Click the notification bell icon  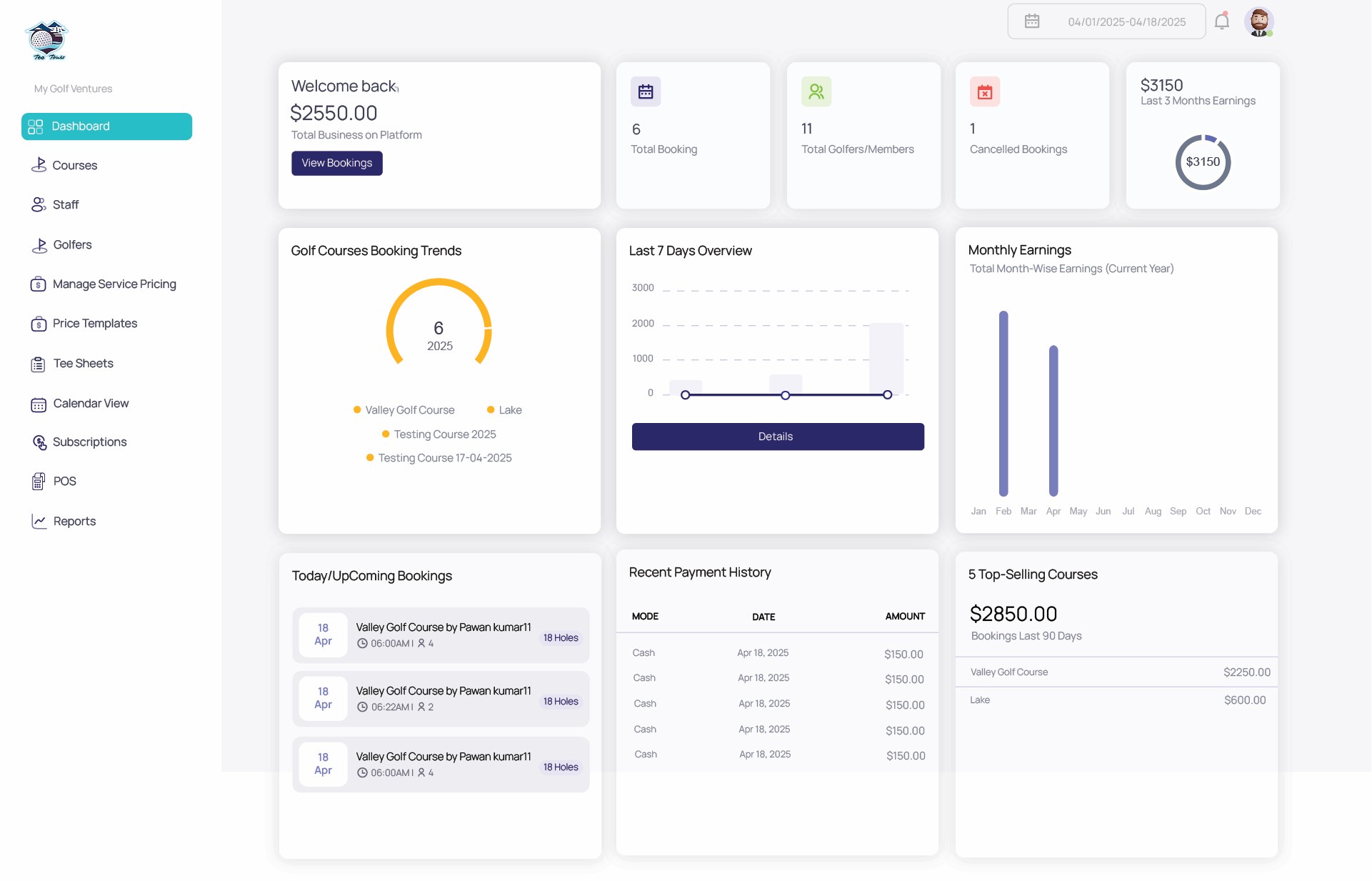coord(1221,21)
